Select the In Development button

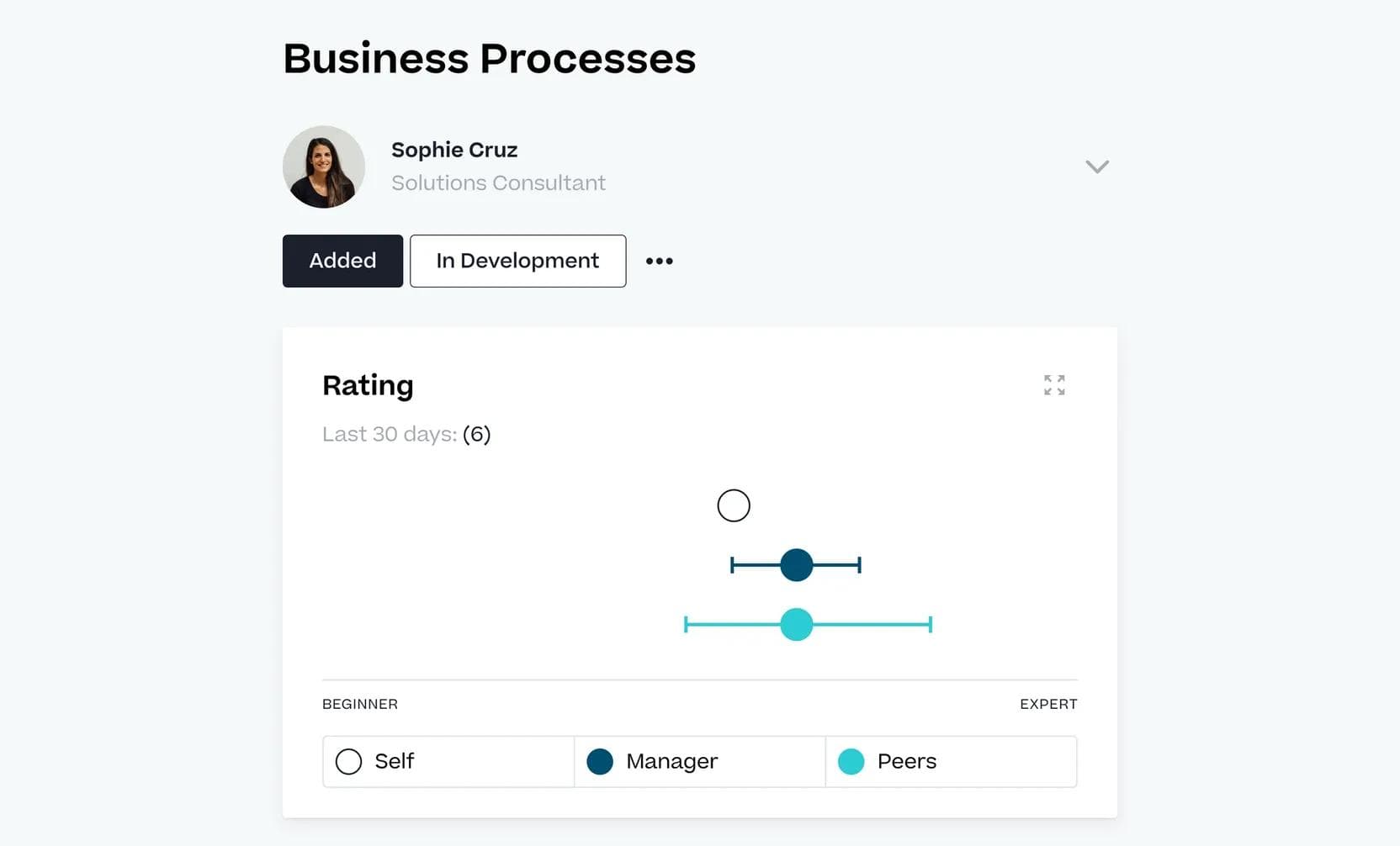(x=517, y=261)
